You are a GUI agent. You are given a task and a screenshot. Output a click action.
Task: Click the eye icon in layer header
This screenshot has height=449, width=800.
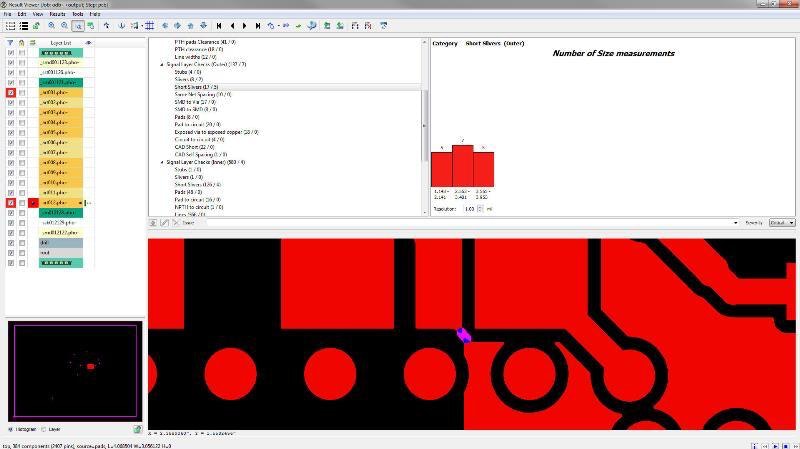[x=89, y=43]
